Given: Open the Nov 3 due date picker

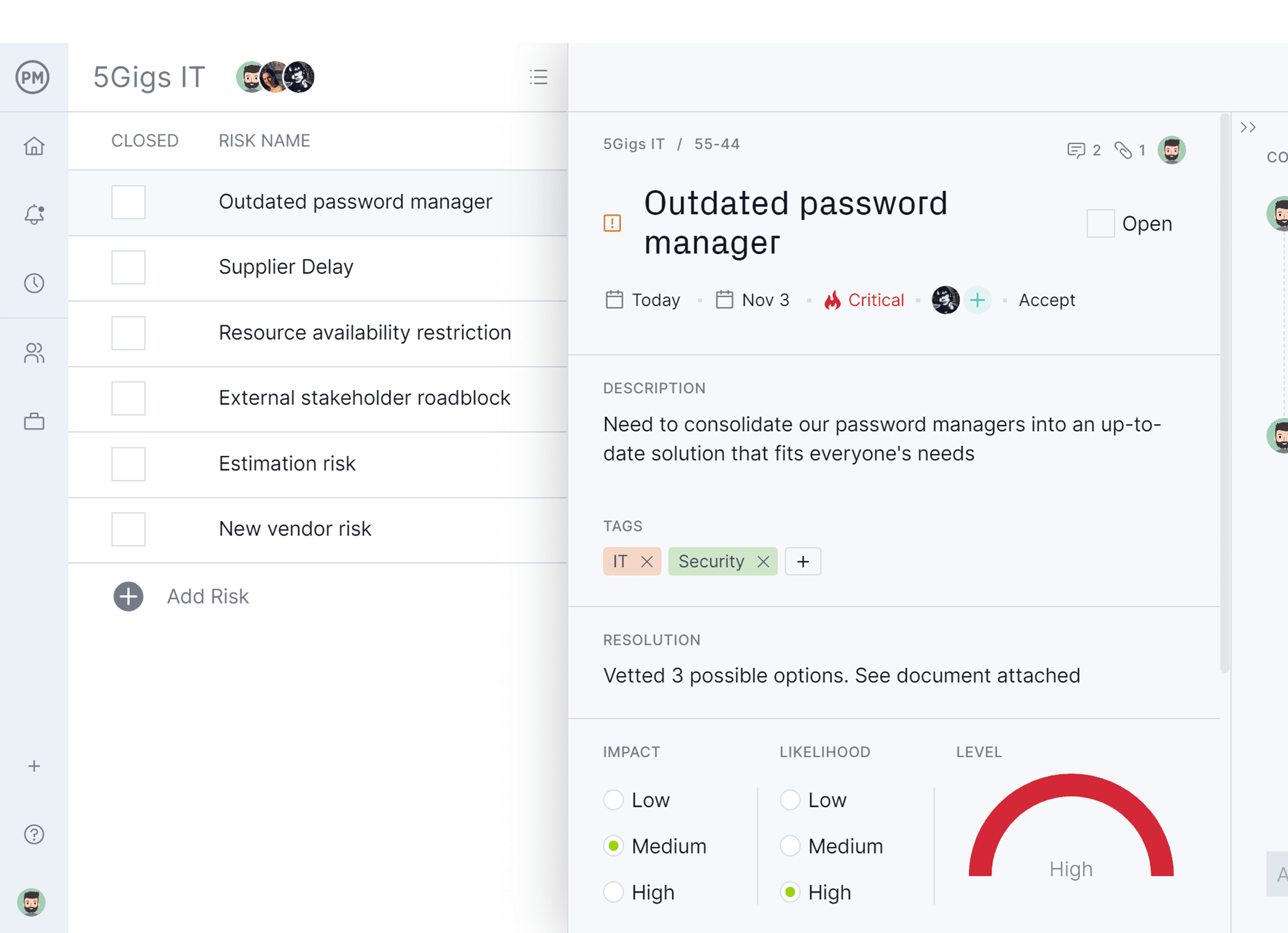Looking at the screenshot, I should click(753, 300).
